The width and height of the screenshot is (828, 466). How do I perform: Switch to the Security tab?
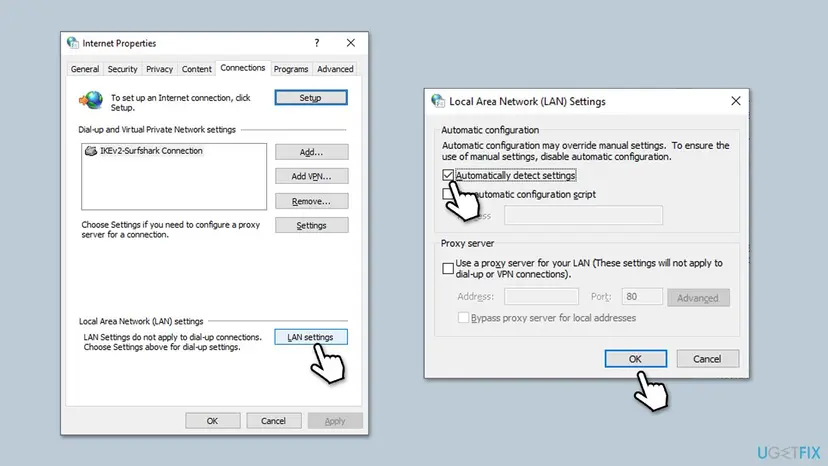tap(123, 69)
